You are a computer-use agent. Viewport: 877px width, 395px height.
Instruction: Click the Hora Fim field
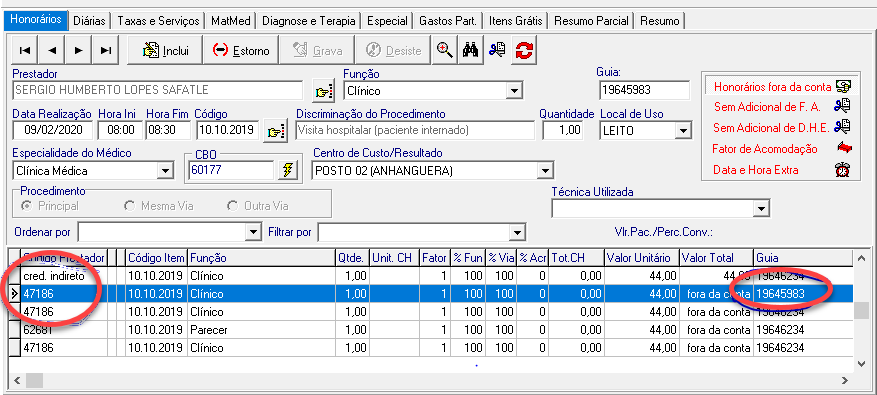(168, 131)
